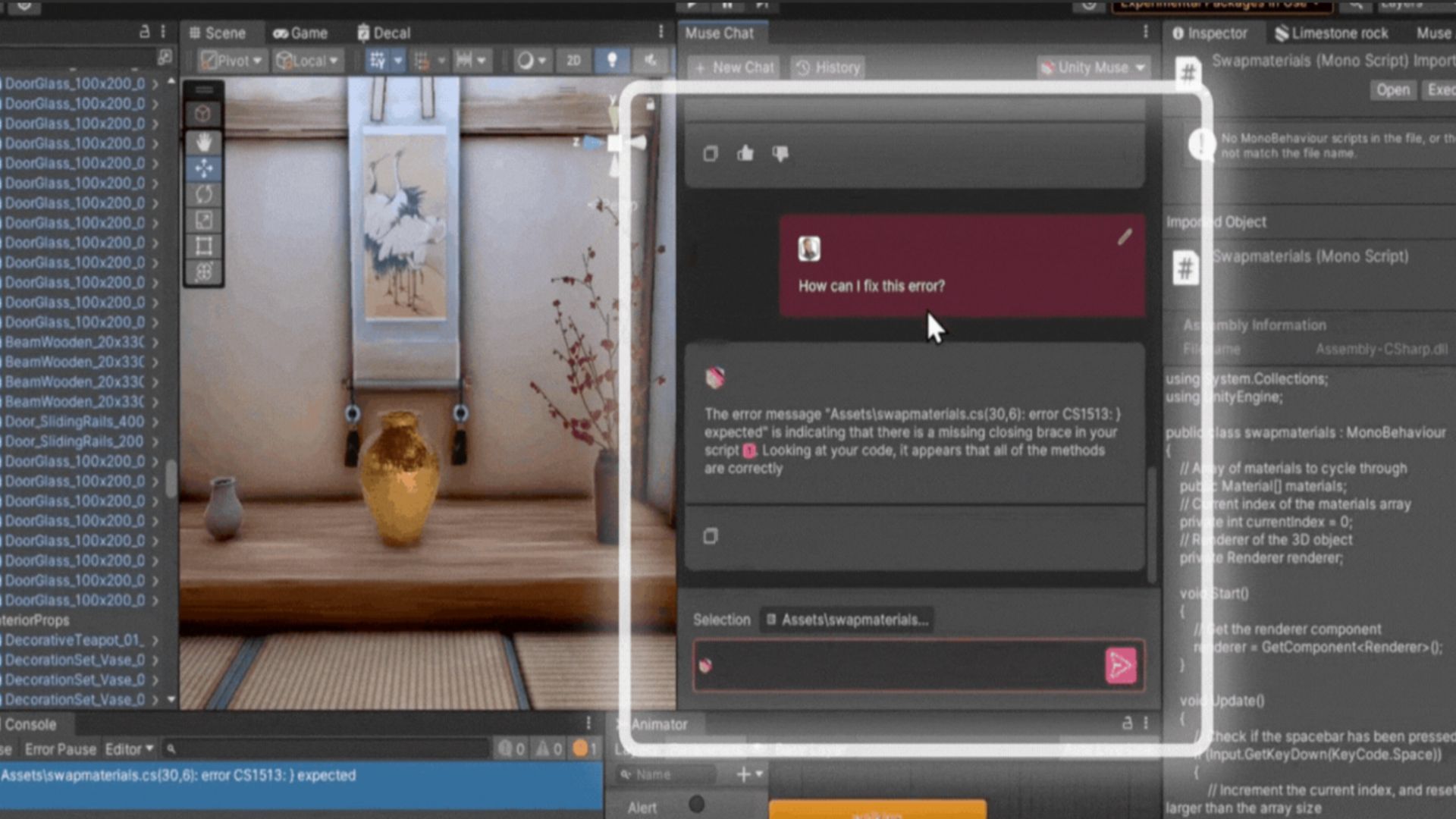Click the New Chat button
This screenshot has width=1456, height=819.
click(x=734, y=67)
